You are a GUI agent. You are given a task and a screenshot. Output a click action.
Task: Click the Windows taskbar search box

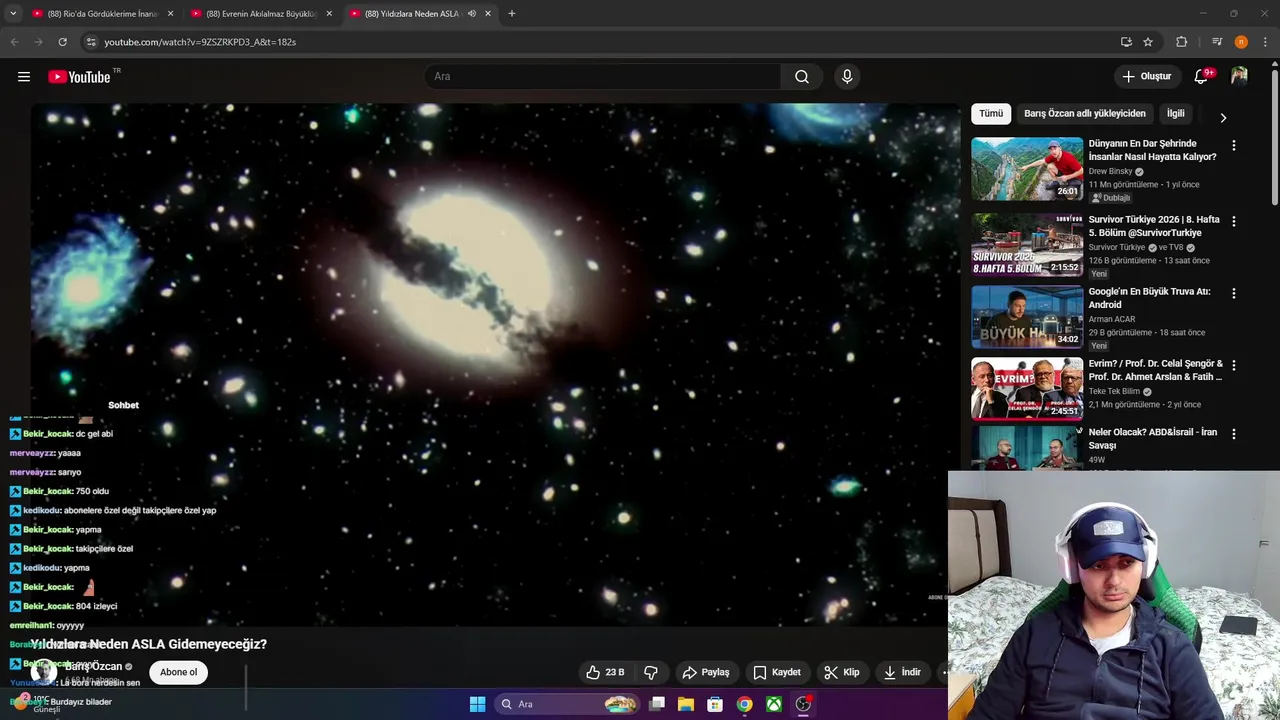[x=568, y=704]
